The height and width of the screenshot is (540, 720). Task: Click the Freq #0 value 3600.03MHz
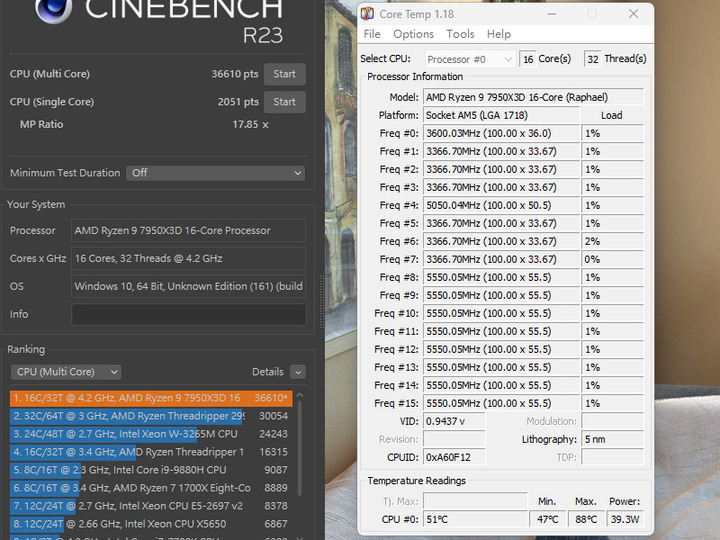click(501, 133)
